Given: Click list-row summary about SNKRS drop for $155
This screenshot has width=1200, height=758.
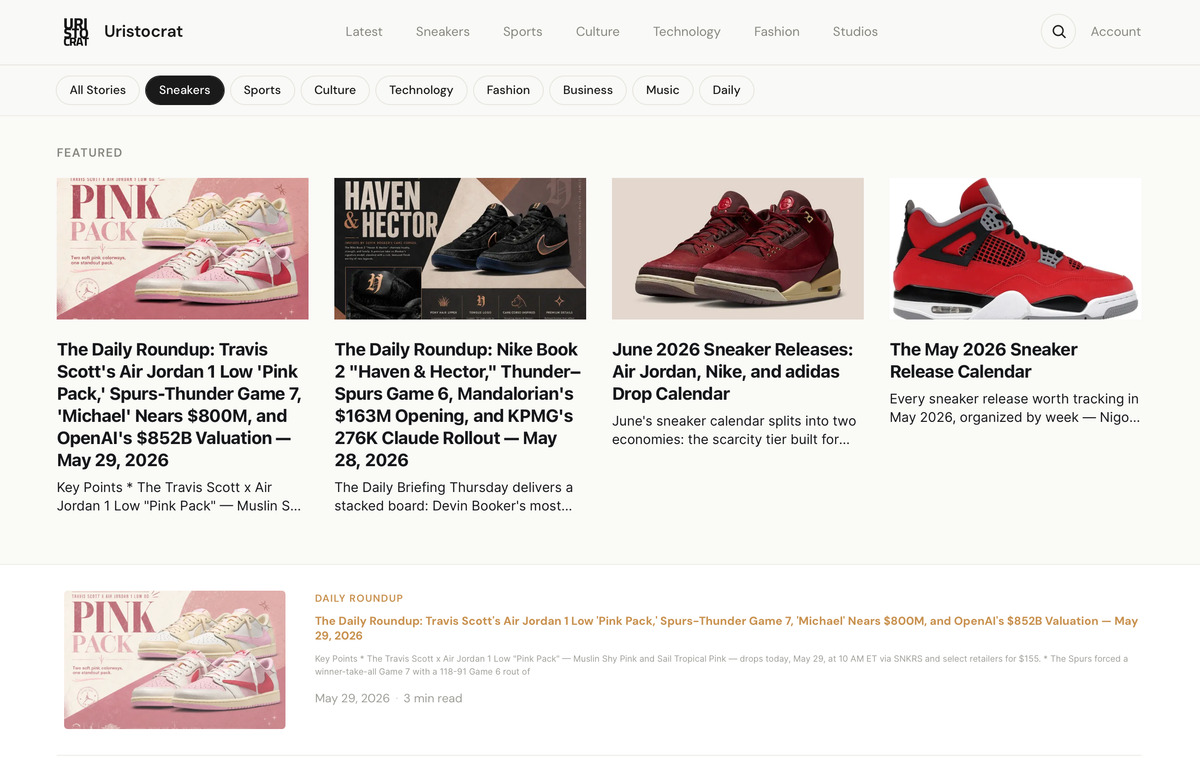Looking at the screenshot, I should [x=721, y=665].
